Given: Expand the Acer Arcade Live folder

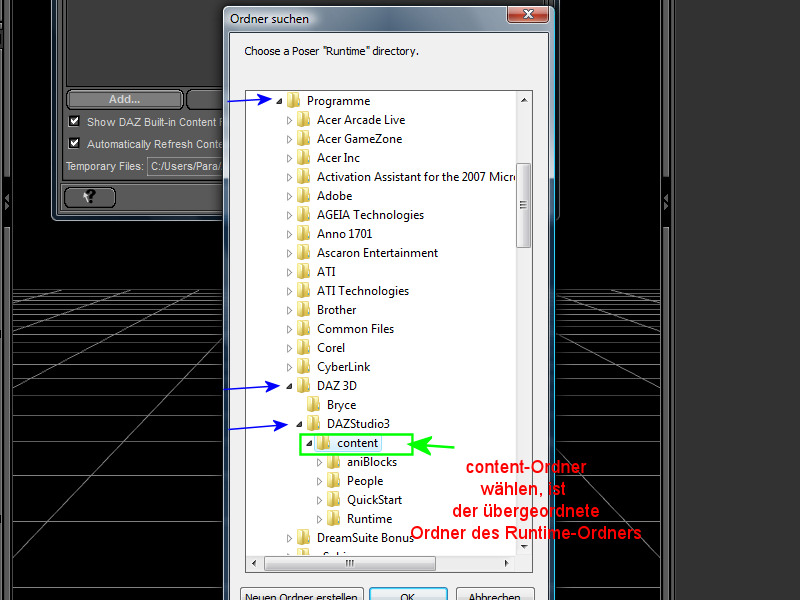Looking at the screenshot, I should pos(289,120).
